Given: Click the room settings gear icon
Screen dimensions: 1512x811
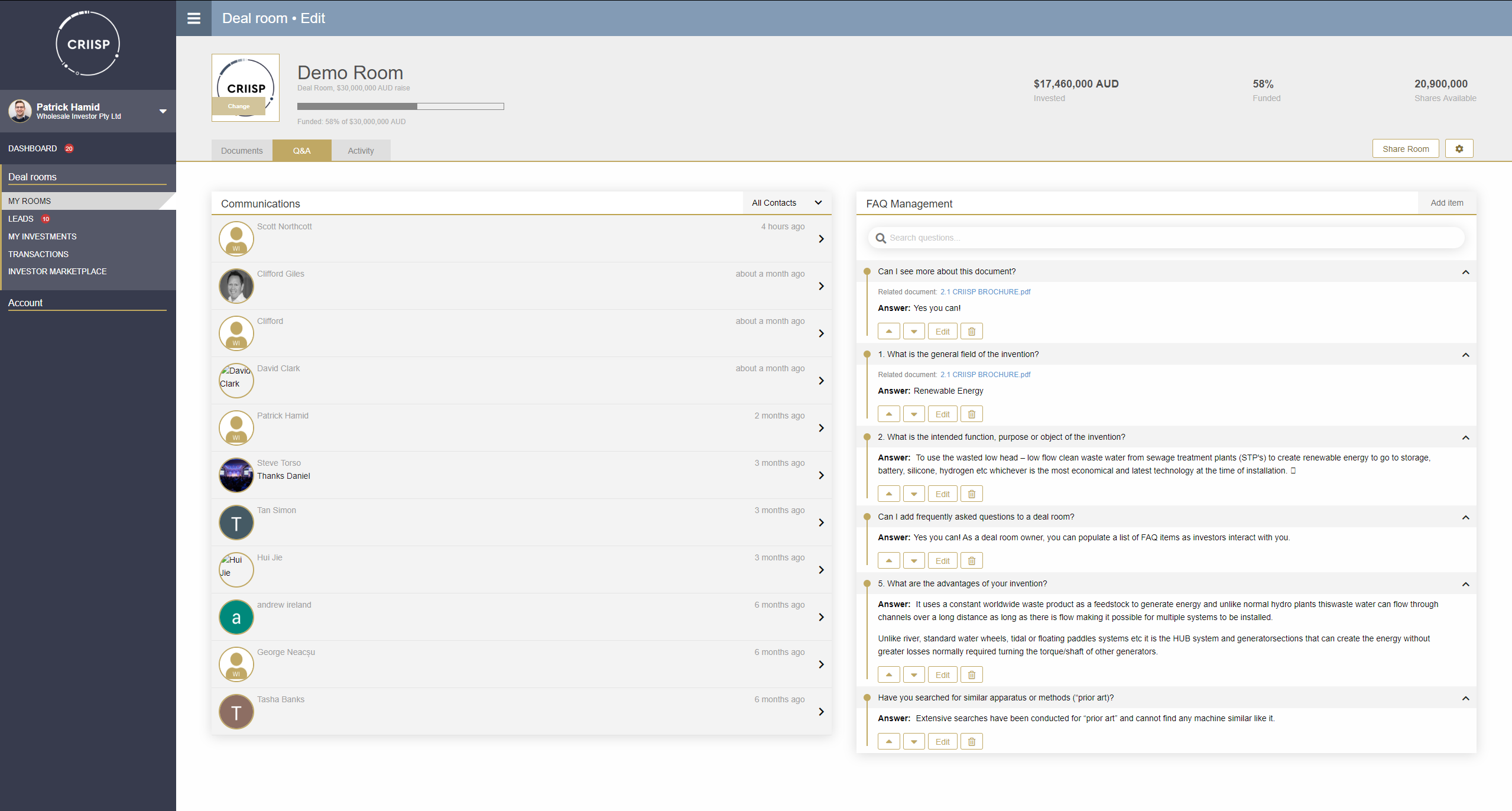Looking at the screenshot, I should pyautogui.click(x=1459, y=149).
